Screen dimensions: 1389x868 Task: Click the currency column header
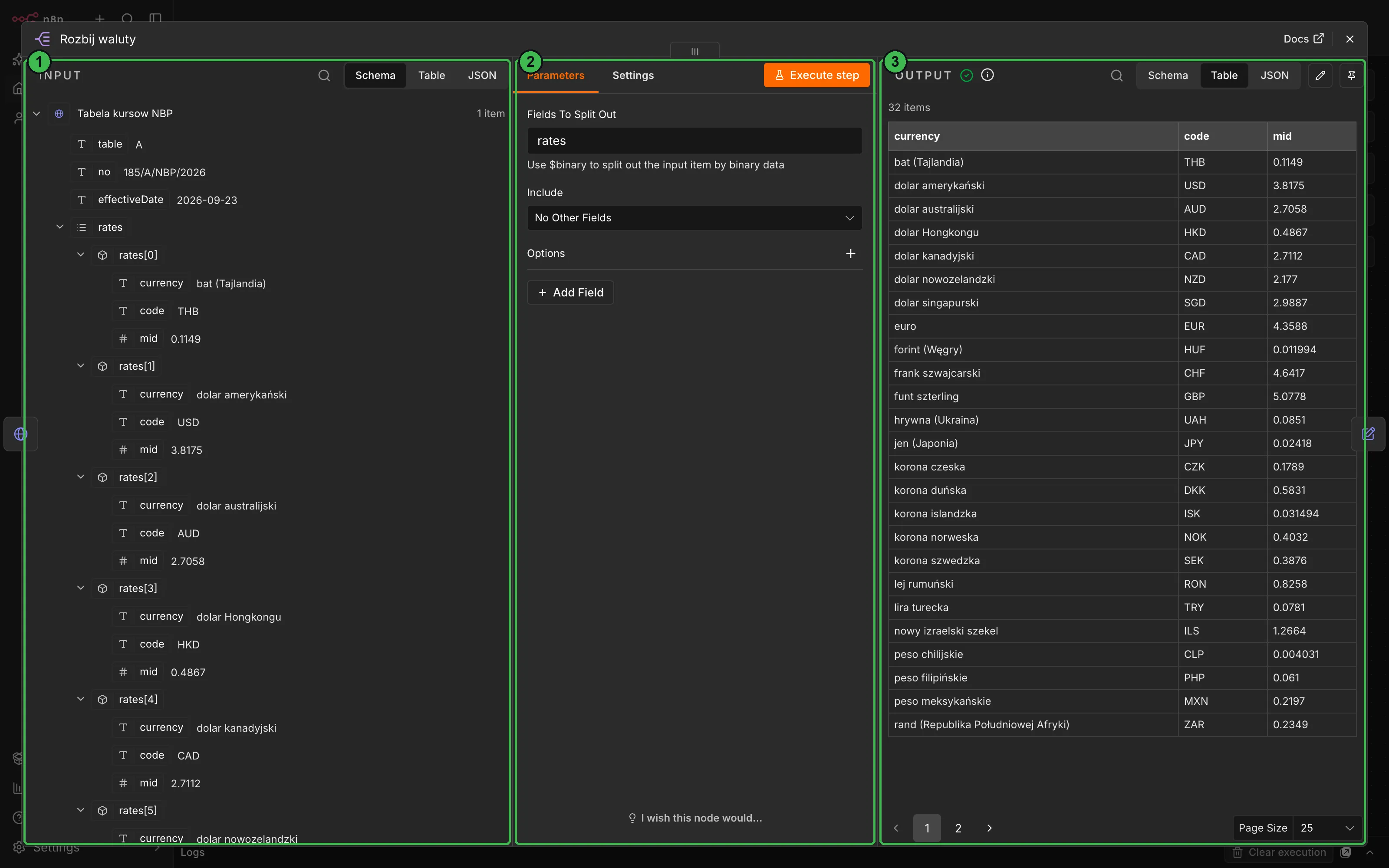1033,136
